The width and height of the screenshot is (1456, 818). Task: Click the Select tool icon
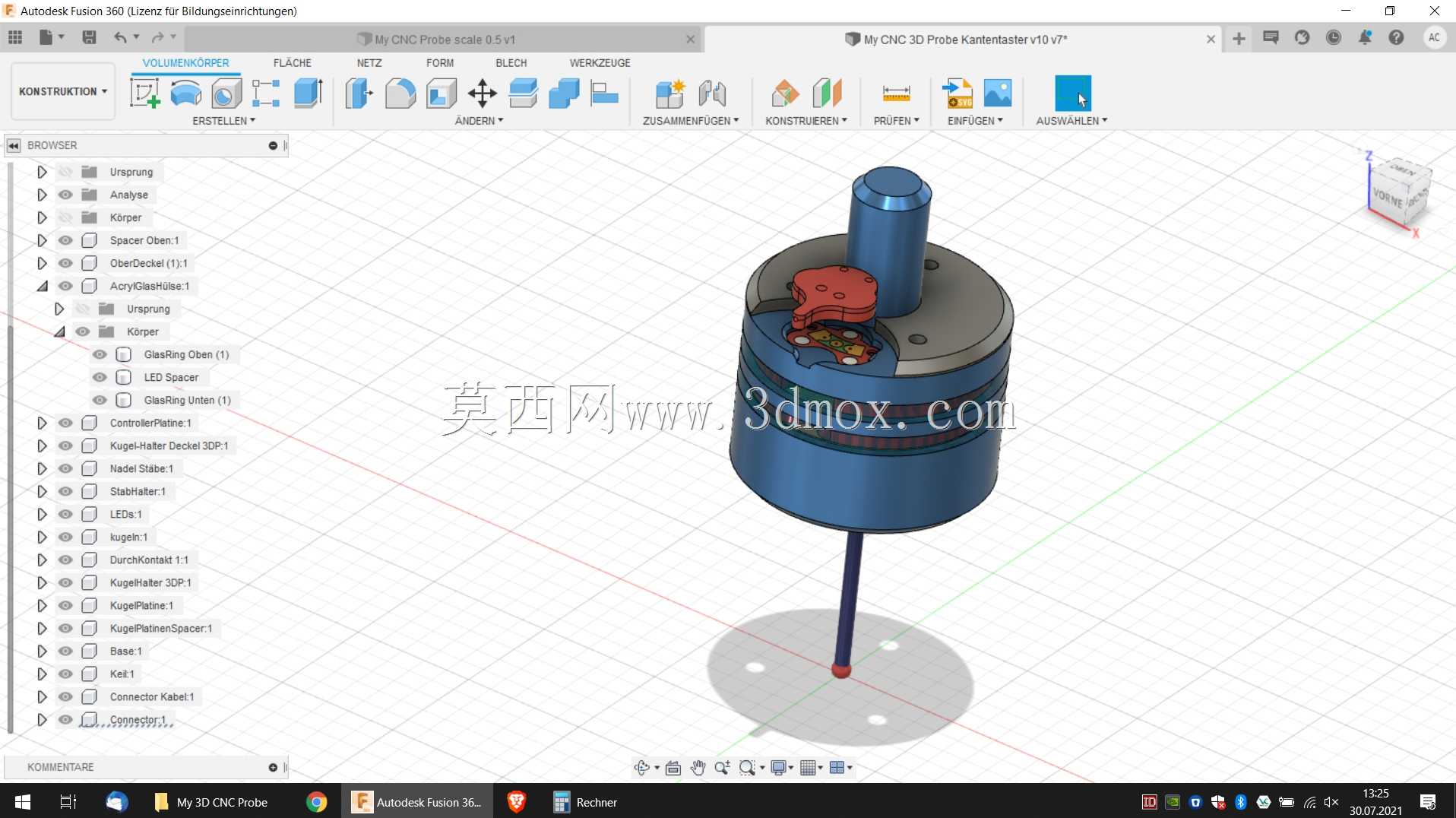(1072, 94)
